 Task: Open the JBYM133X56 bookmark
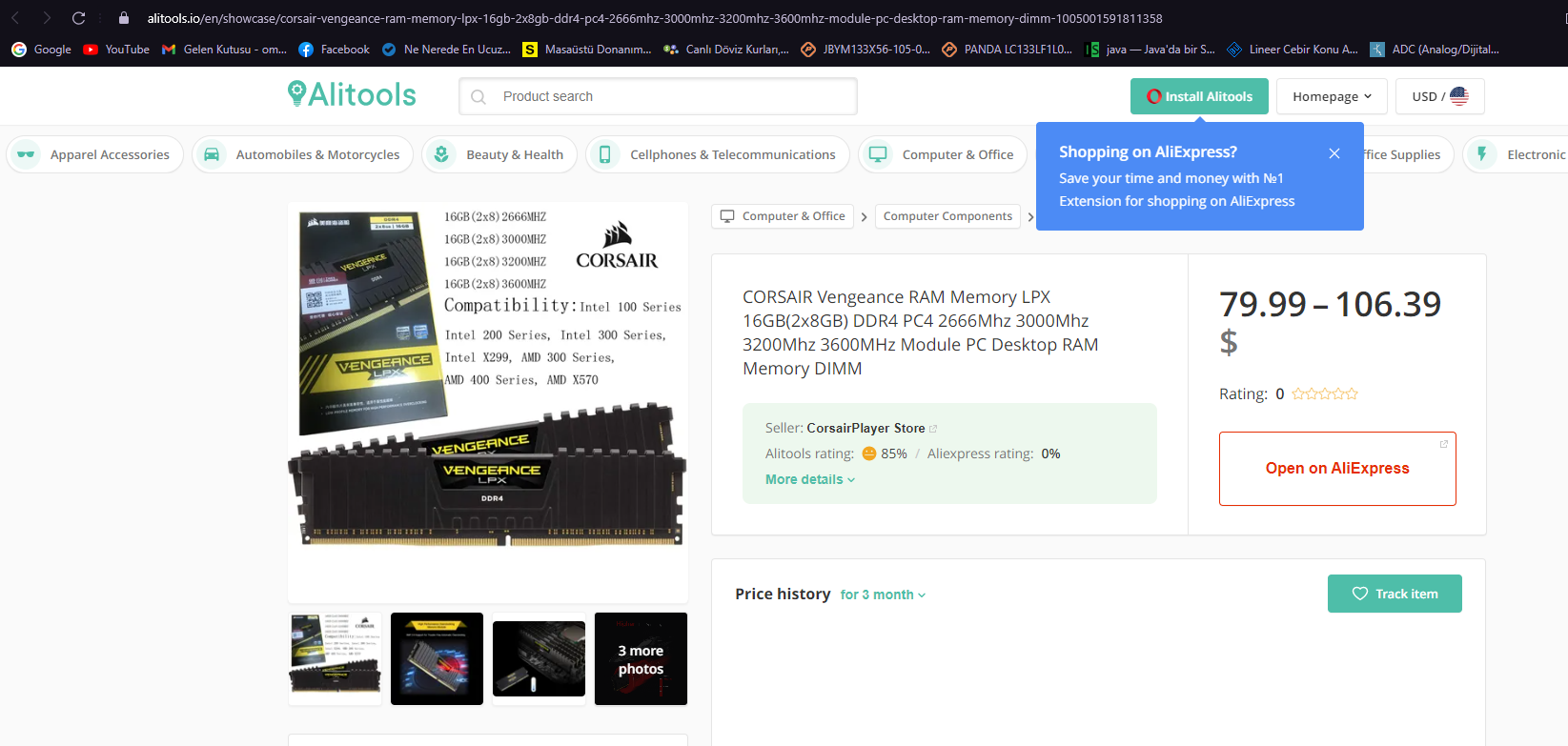[x=865, y=50]
